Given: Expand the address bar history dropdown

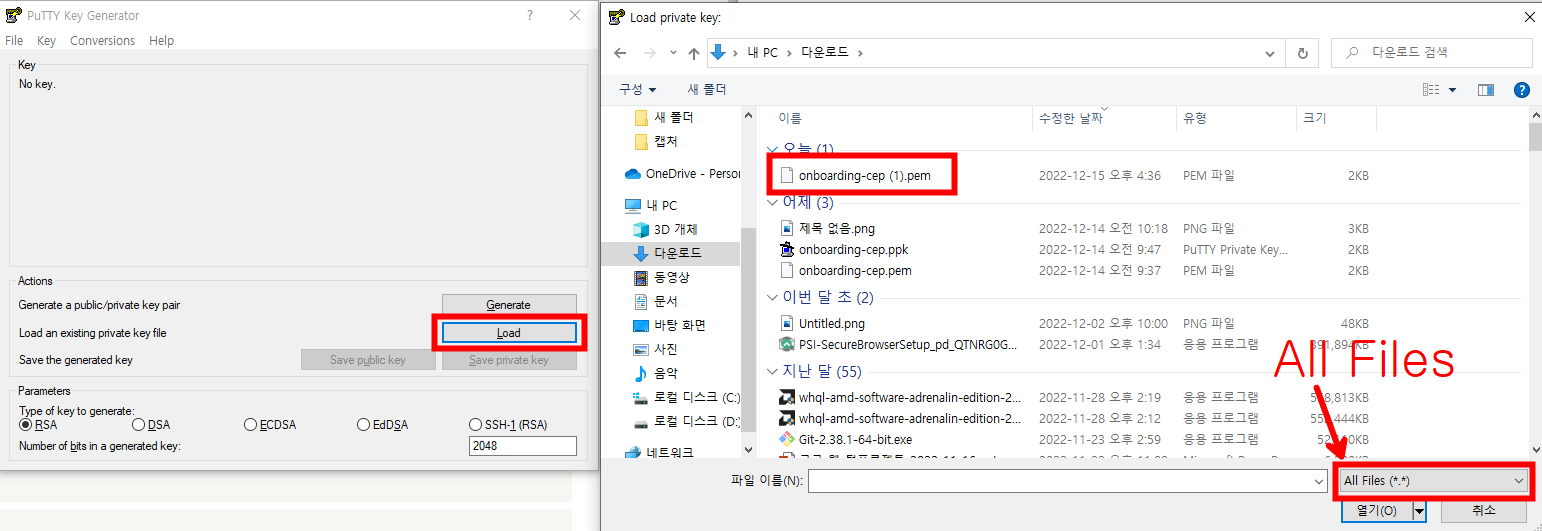Looking at the screenshot, I should click(x=1269, y=53).
